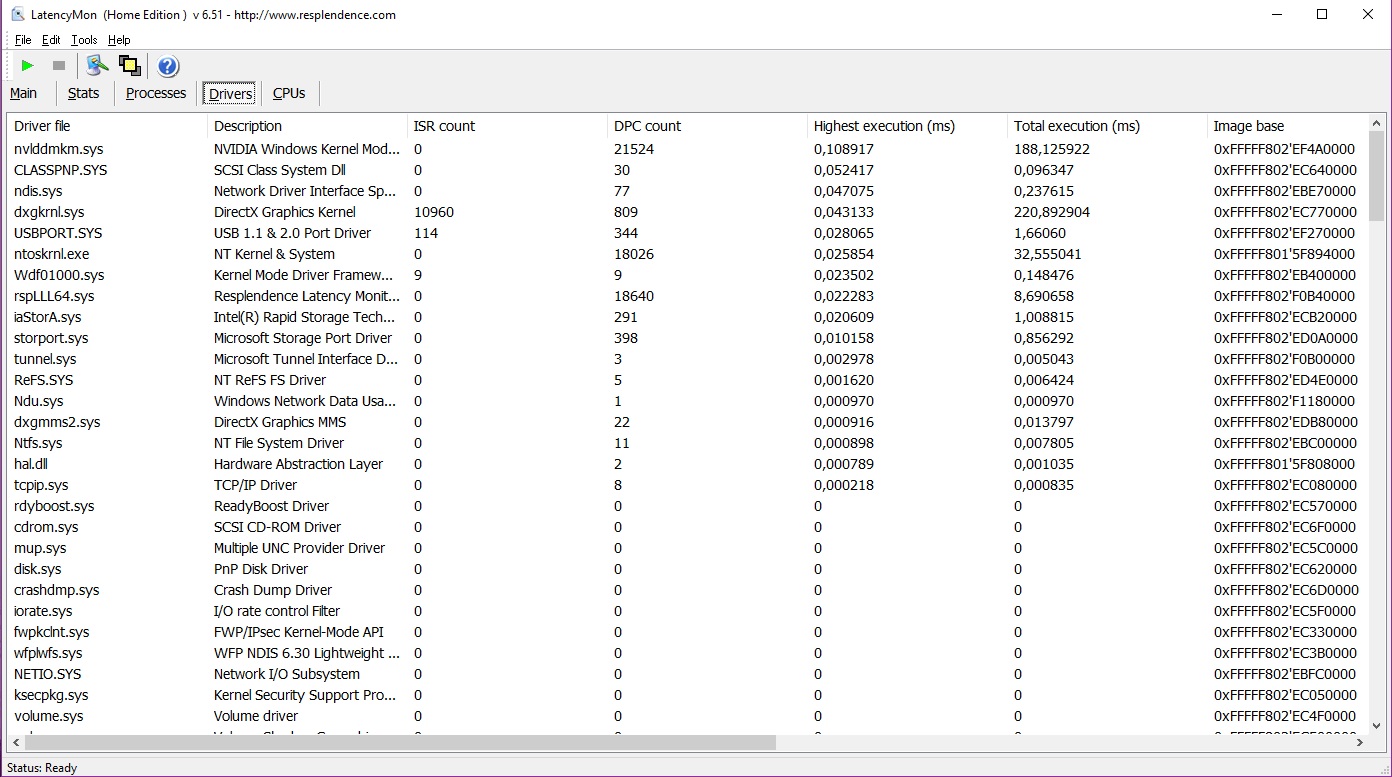Select the iaStorA.sys driver row
1392x777 pixels.
point(688,317)
